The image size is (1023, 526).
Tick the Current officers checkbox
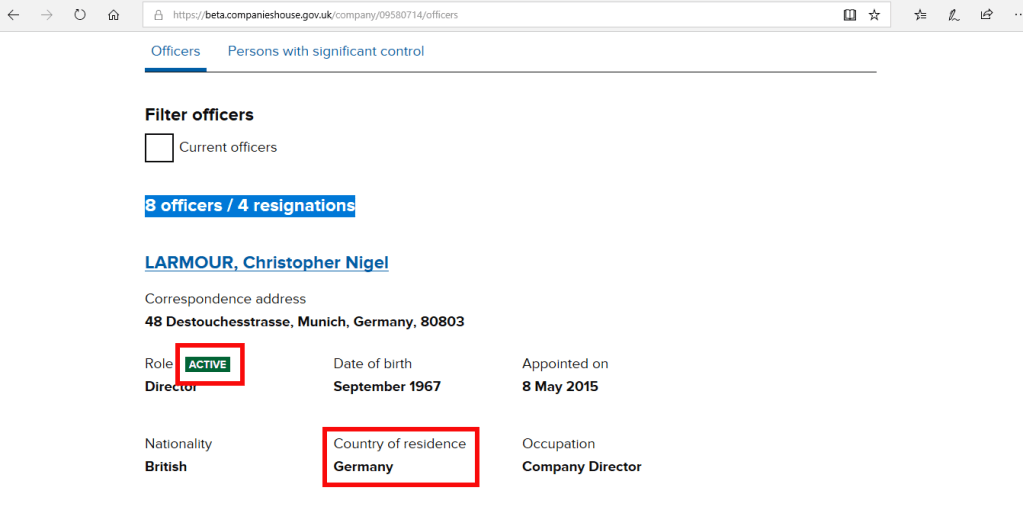pyautogui.click(x=159, y=147)
